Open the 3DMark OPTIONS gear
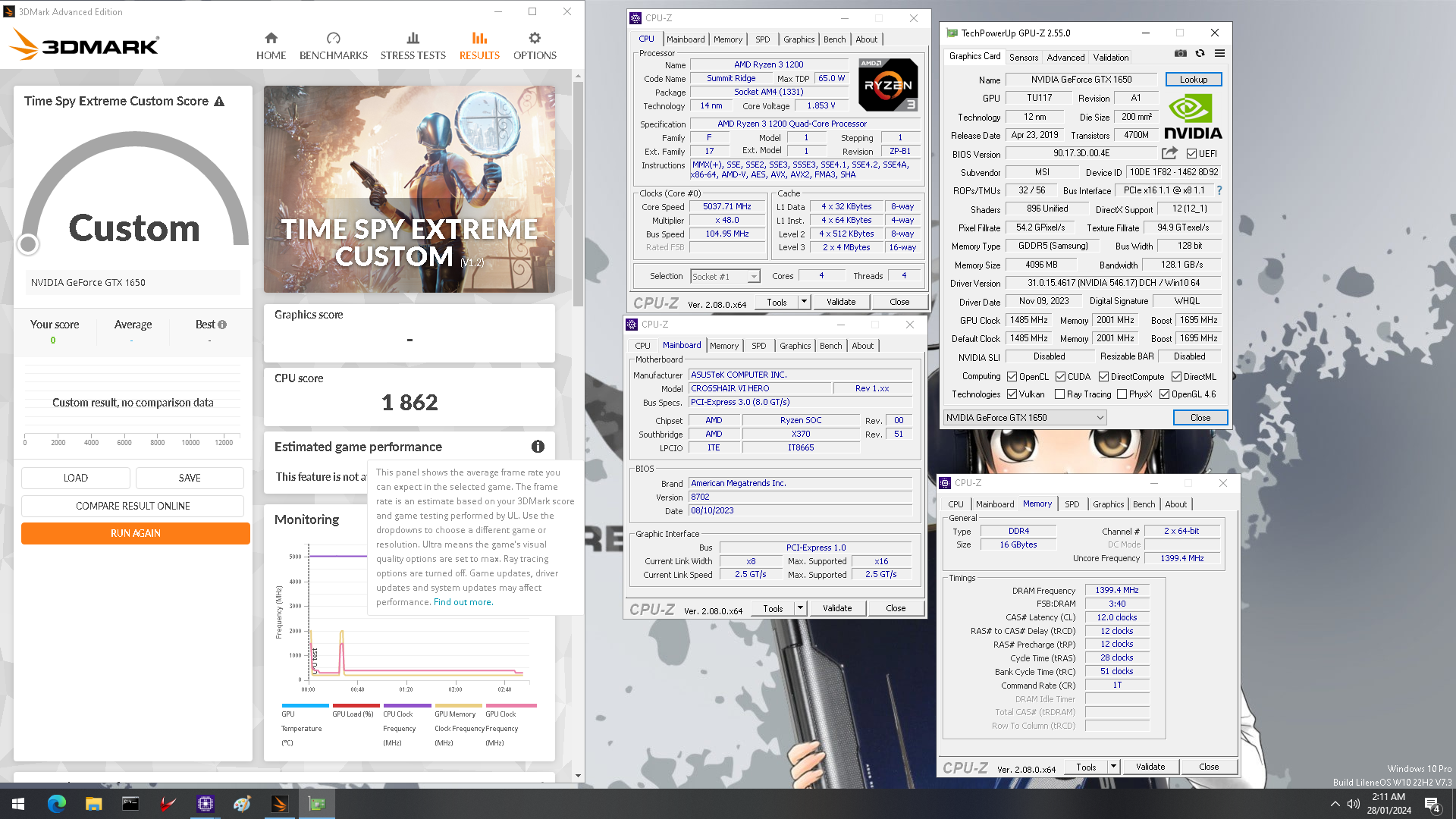 tap(535, 46)
